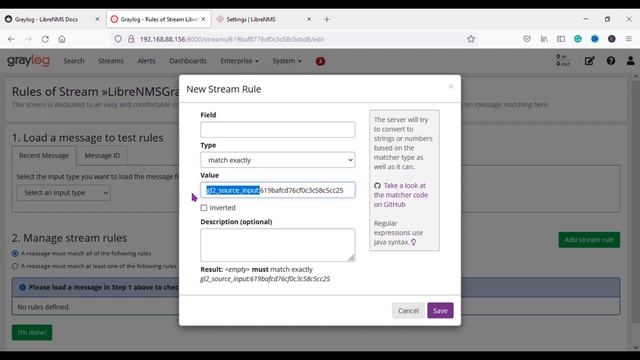
Task: Reload the current page
Action: [45, 39]
